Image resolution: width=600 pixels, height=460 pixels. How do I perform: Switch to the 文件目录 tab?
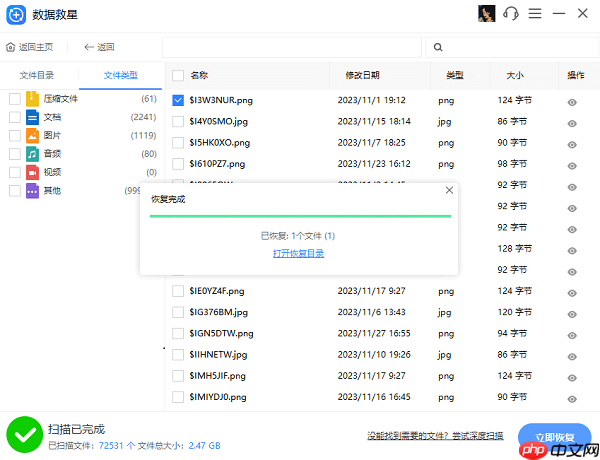(37, 75)
